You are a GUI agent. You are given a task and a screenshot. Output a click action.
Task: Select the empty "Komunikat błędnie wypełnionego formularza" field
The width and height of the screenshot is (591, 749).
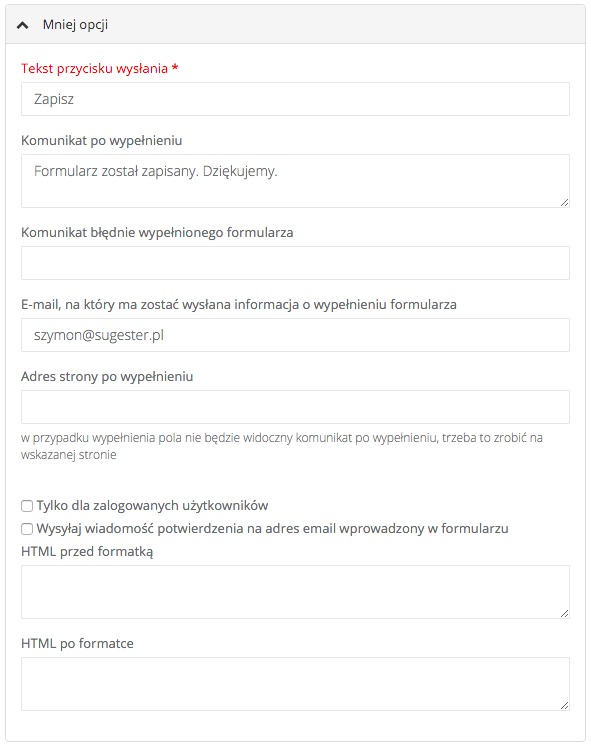pos(295,263)
